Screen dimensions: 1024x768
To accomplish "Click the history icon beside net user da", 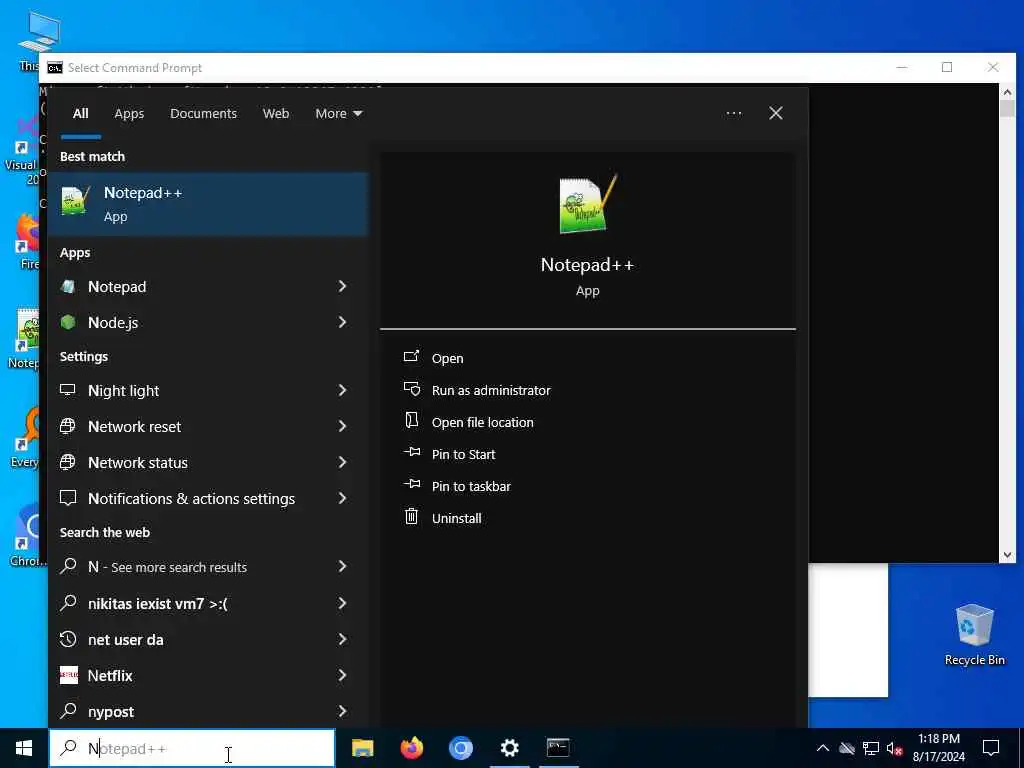I will (x=68, y=639).
